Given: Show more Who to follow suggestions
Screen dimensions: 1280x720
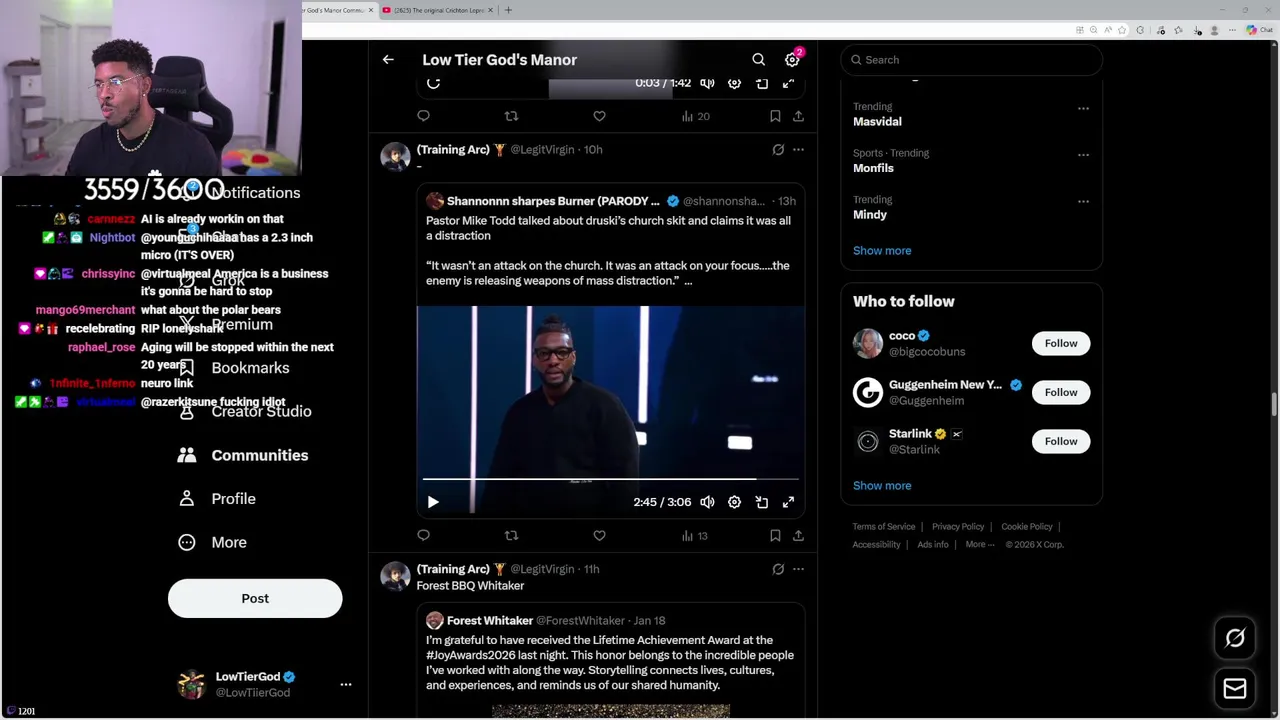Looking at the screenshot, I should point(882,486).
